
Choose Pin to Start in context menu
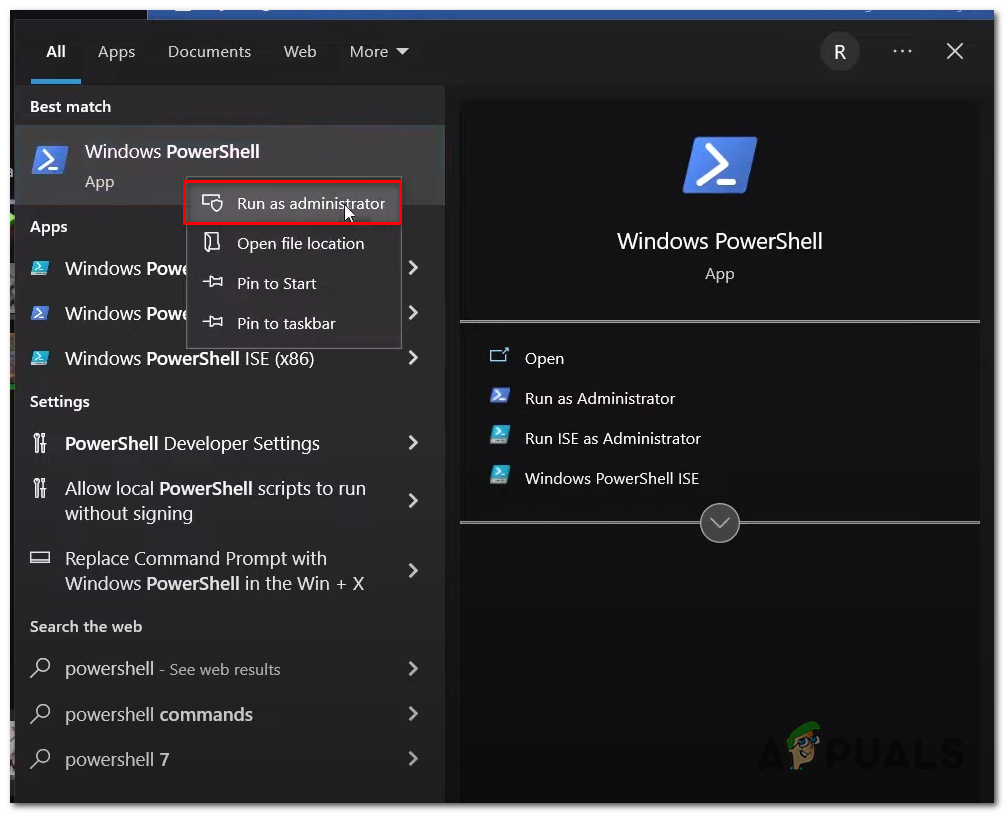coord(293,283)
